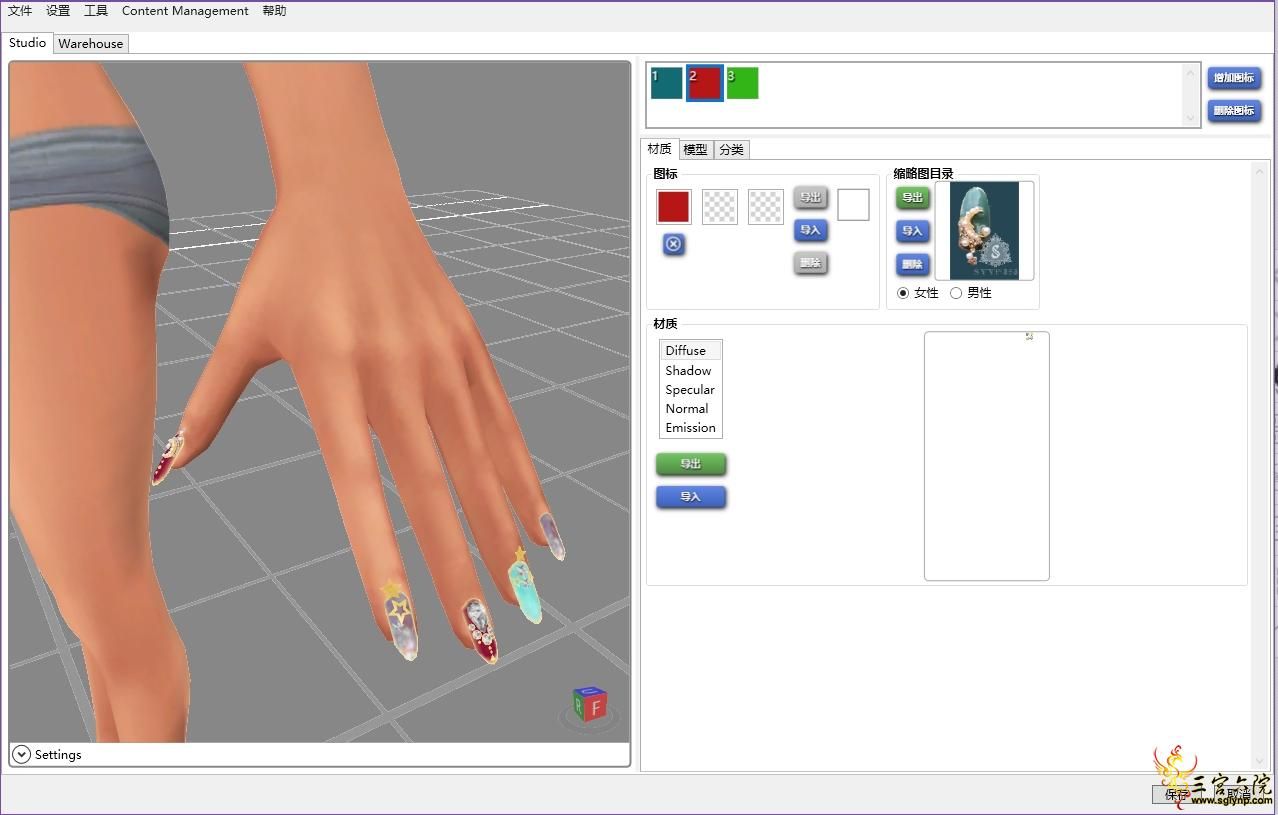Click the properties panel scroll down arrow
1278x815 pixels.
(1259, 761)
